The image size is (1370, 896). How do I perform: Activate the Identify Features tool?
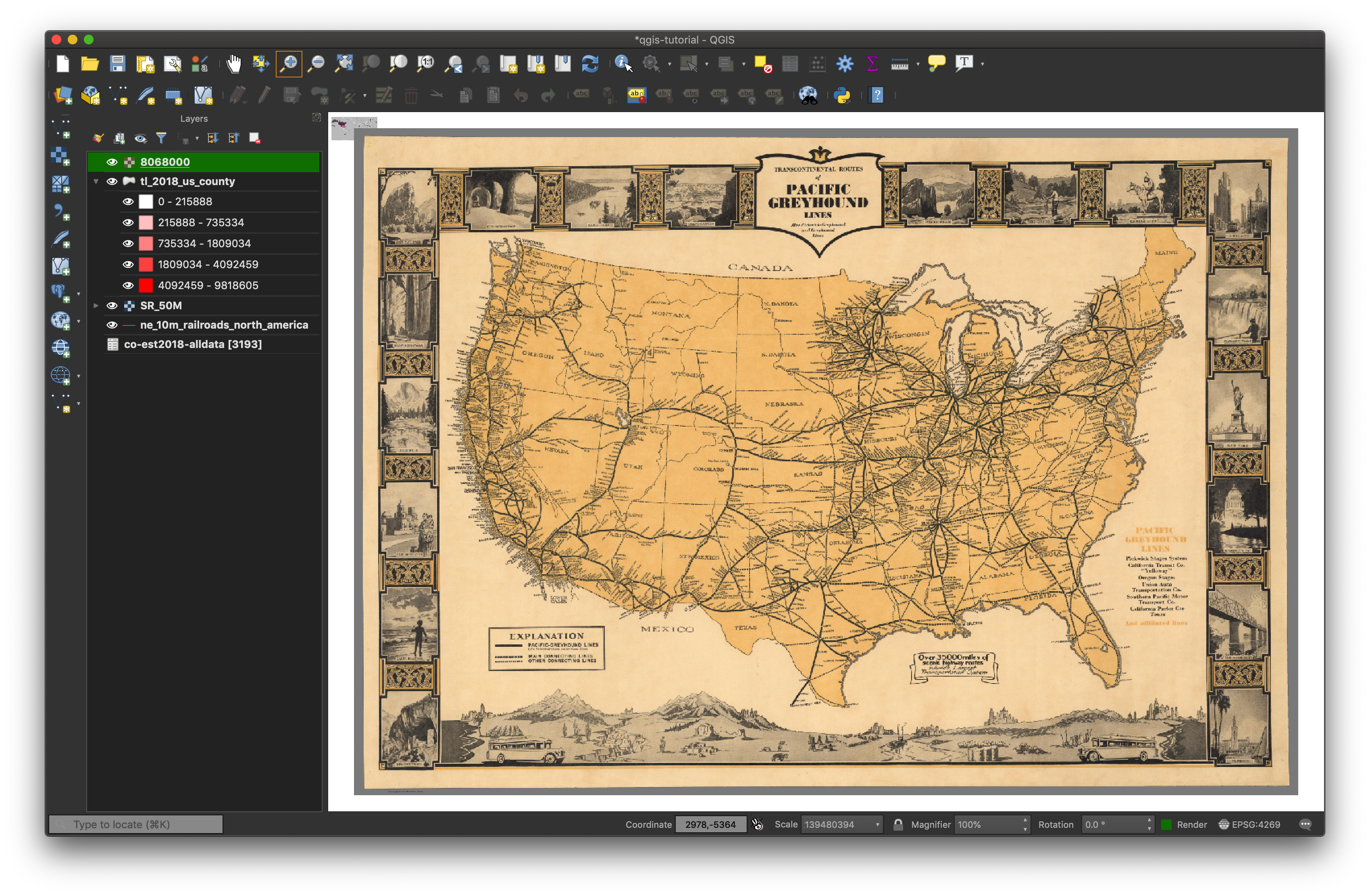pos(624,63)
